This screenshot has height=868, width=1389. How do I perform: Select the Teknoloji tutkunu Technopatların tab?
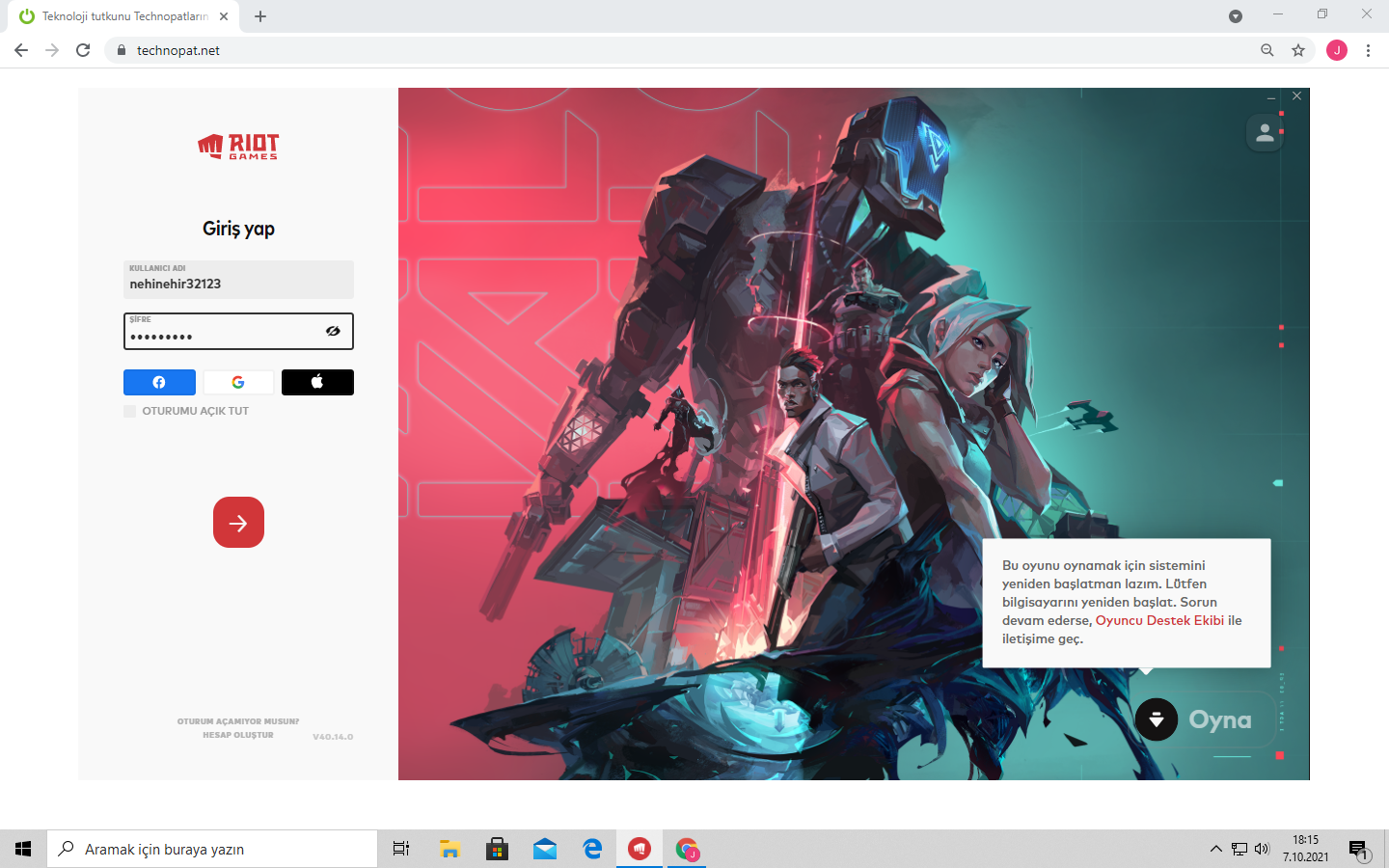pos(124,16)
